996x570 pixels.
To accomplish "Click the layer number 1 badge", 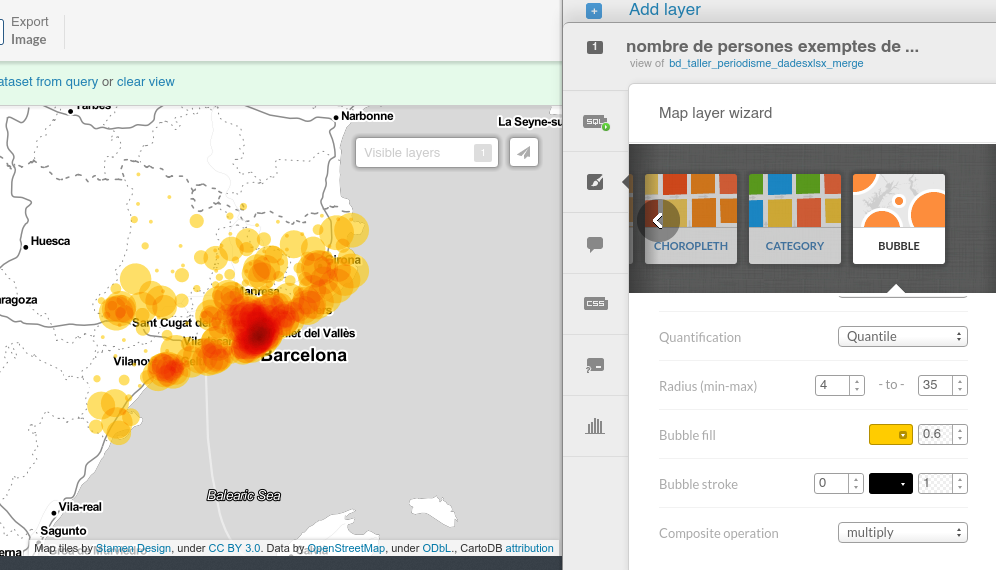I will [x=595, y=47].
